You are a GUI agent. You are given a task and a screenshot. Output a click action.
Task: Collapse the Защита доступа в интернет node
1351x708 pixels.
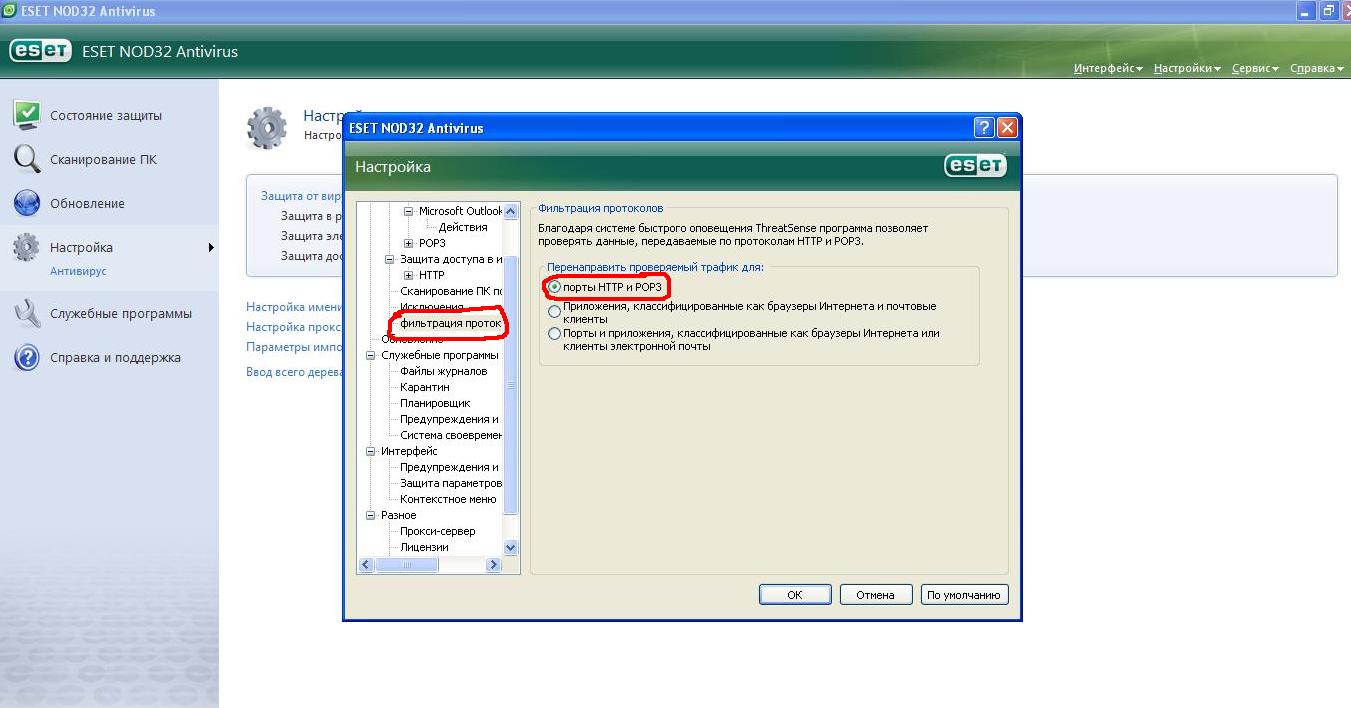[391, 259]
